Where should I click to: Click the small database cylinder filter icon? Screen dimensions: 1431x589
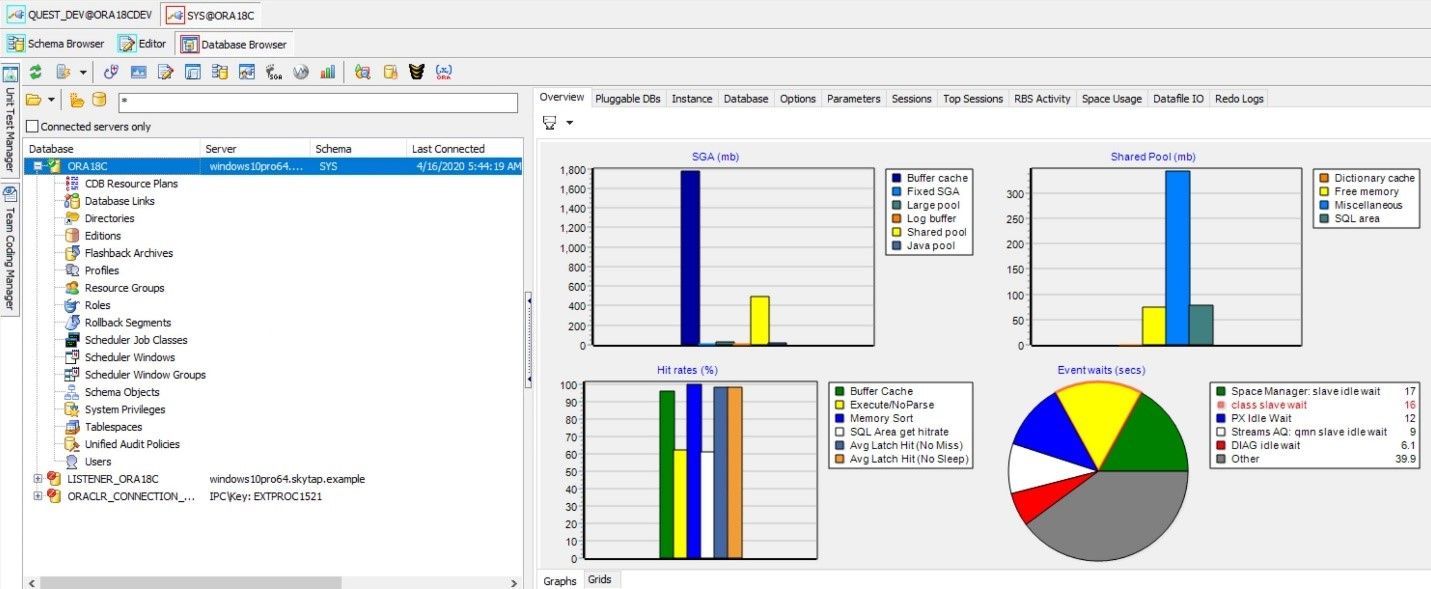99,100
